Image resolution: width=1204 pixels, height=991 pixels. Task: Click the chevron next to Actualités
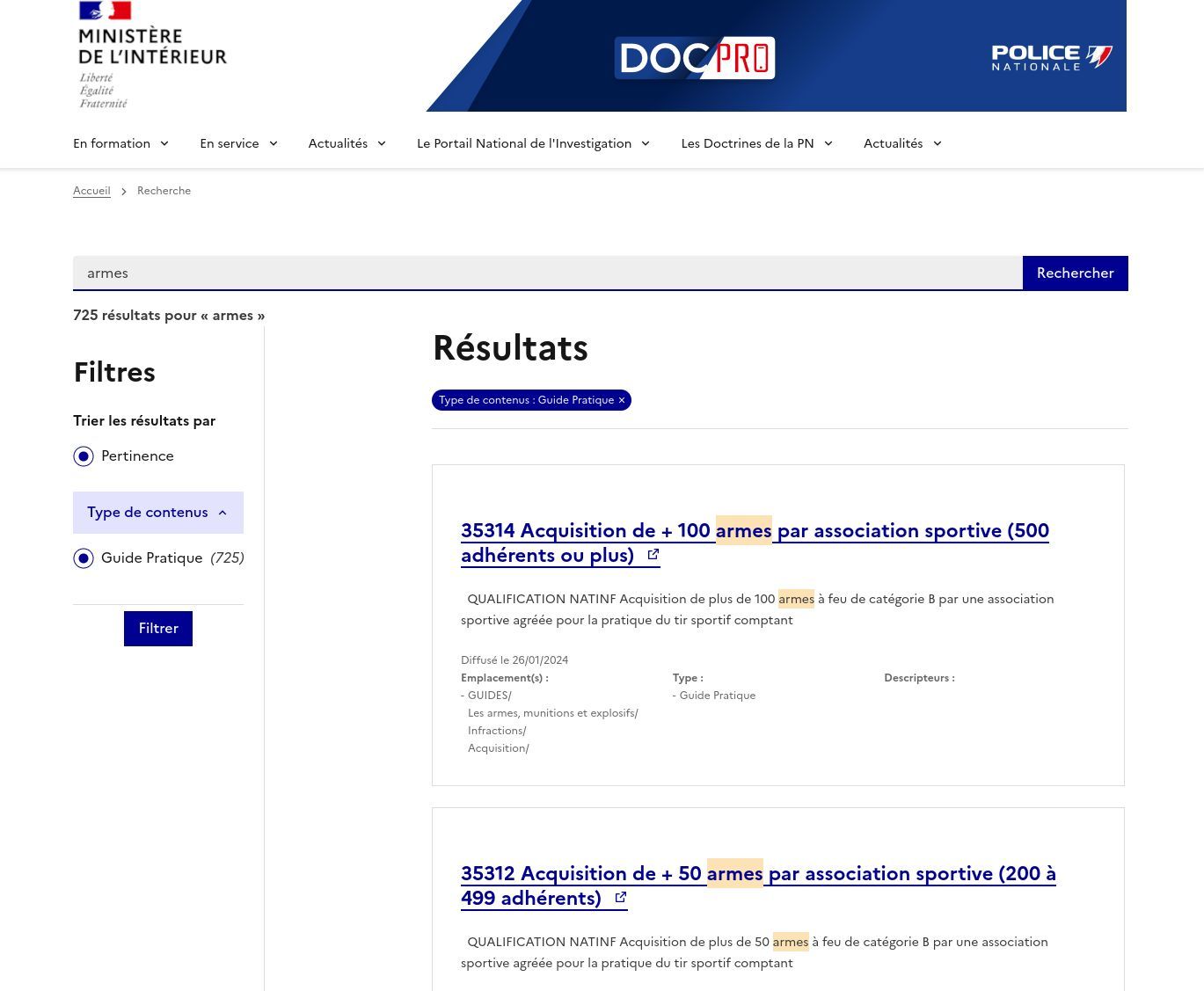click(381, 143)
